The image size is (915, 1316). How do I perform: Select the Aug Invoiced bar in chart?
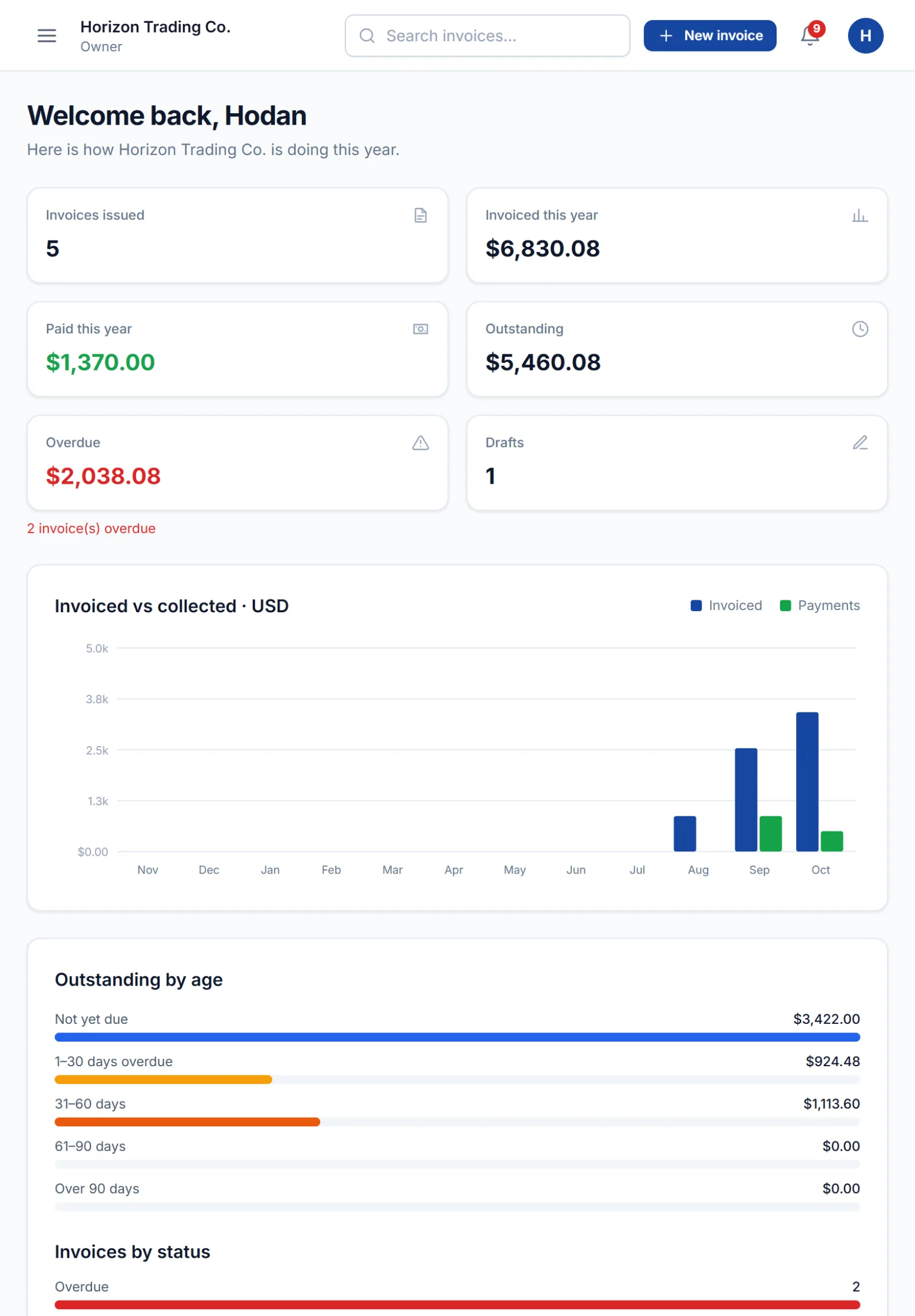[685, 834]
